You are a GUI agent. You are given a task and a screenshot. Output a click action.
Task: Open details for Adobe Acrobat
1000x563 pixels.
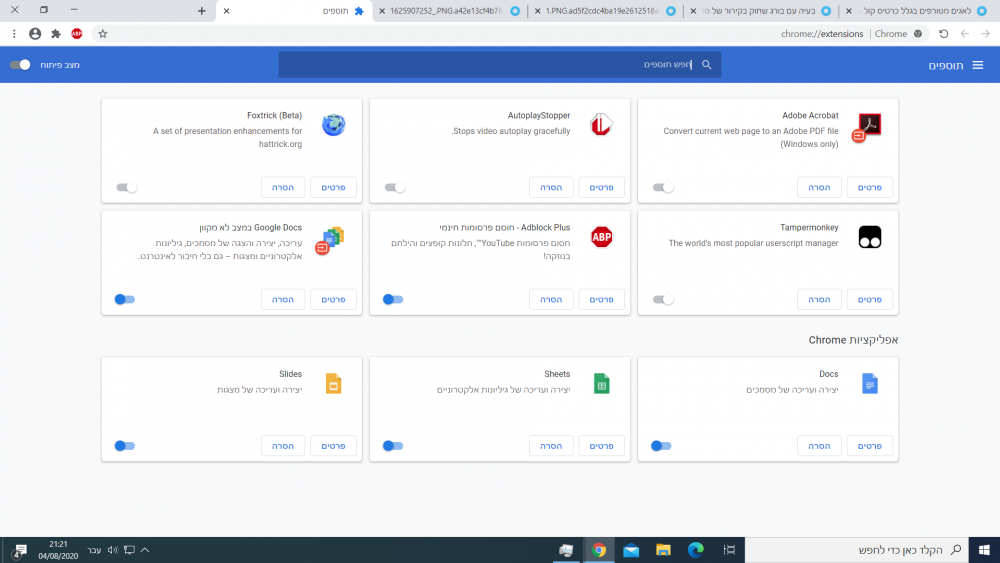pos(869,187)
